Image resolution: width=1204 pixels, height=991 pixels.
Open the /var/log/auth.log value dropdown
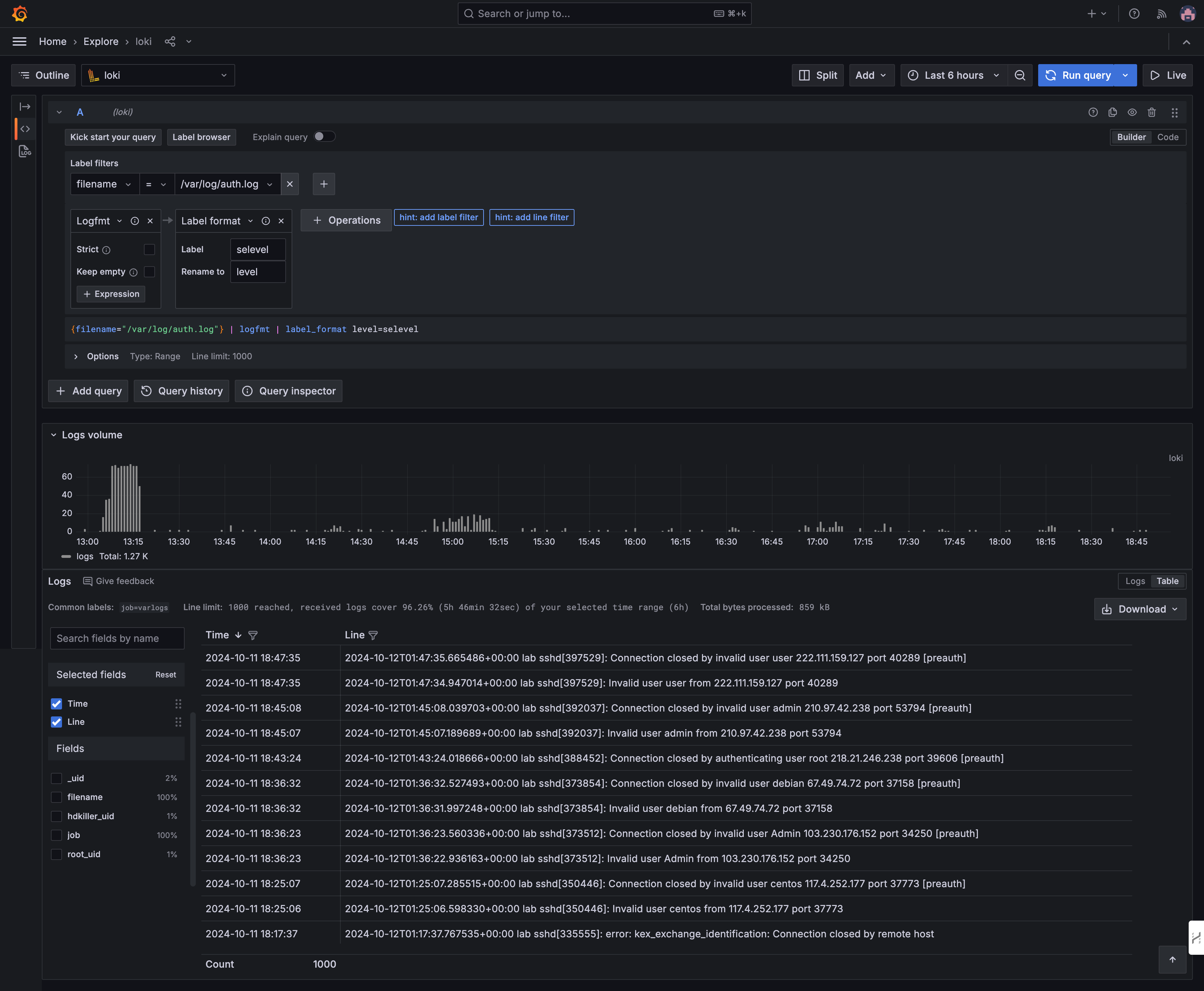click(x=227, y=184)
